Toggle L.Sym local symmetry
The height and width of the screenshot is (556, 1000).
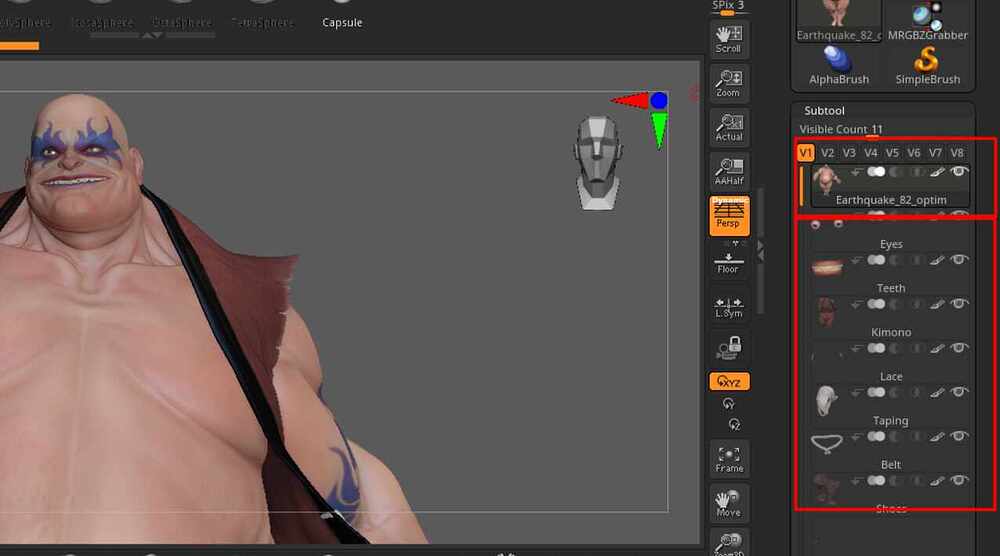(x=728, y=307)
